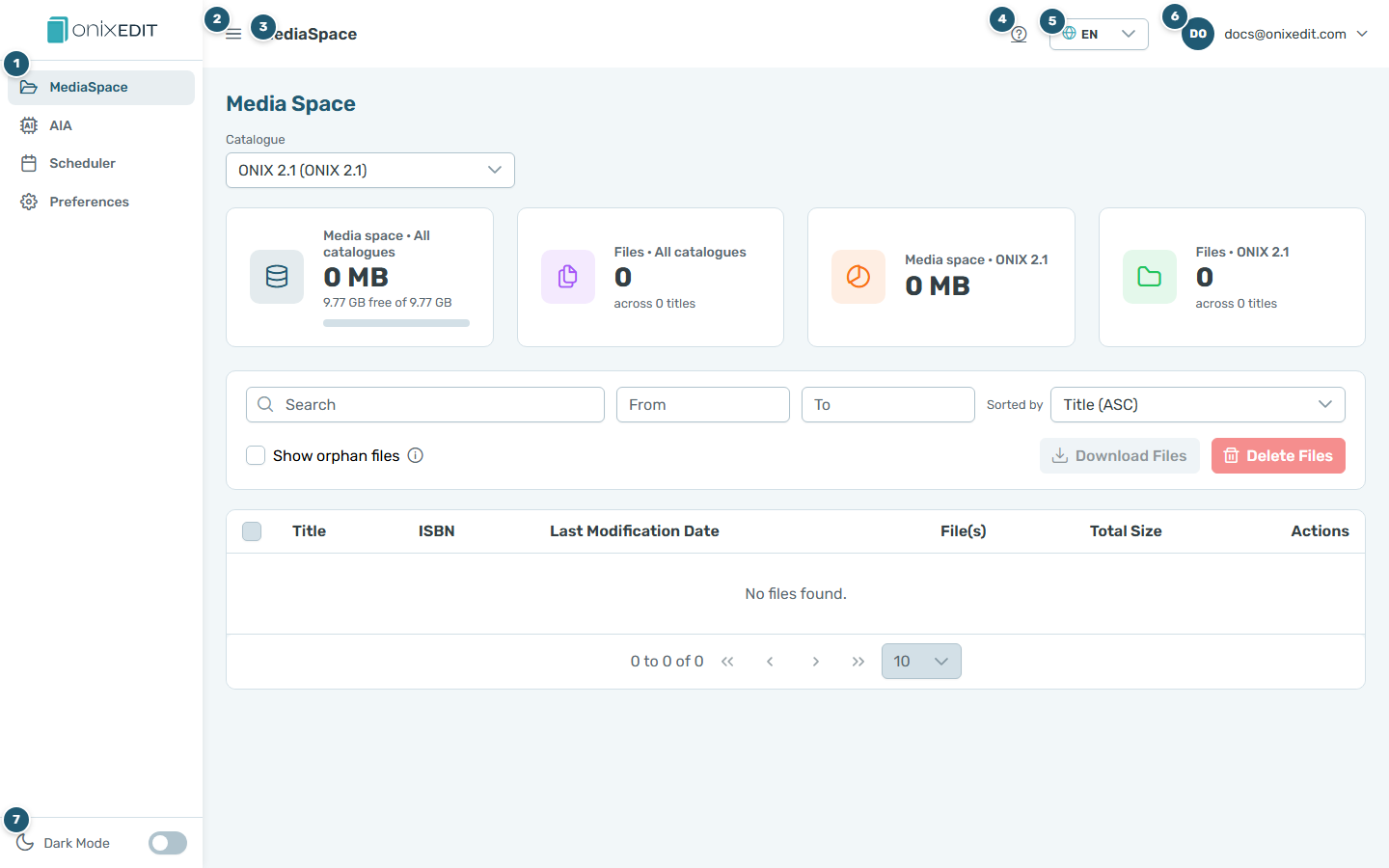Image resolution: width=1389 pixels, height=868 pixels.
Task: Click the Delete Files button
Action: pos(1278,456)
